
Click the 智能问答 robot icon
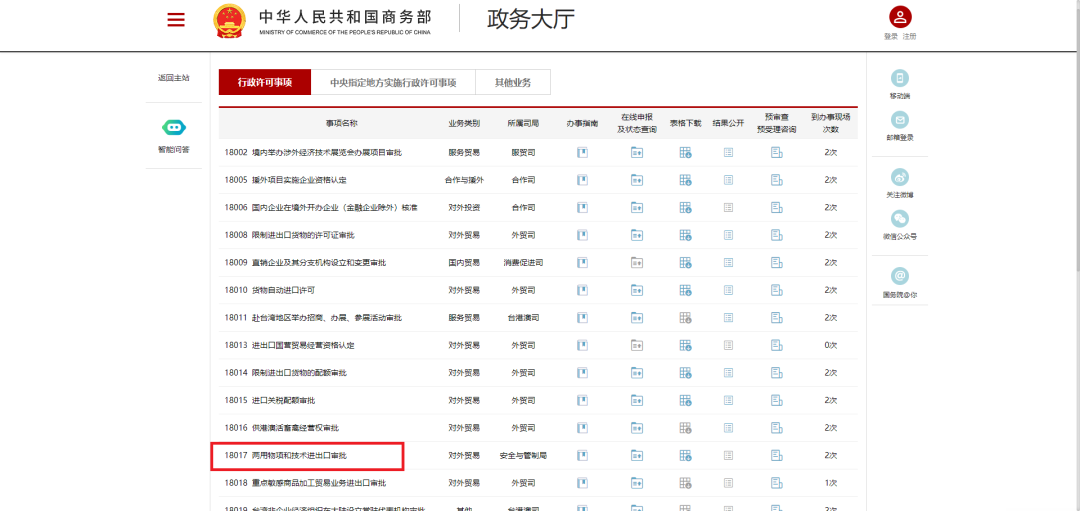pos(173,128)
